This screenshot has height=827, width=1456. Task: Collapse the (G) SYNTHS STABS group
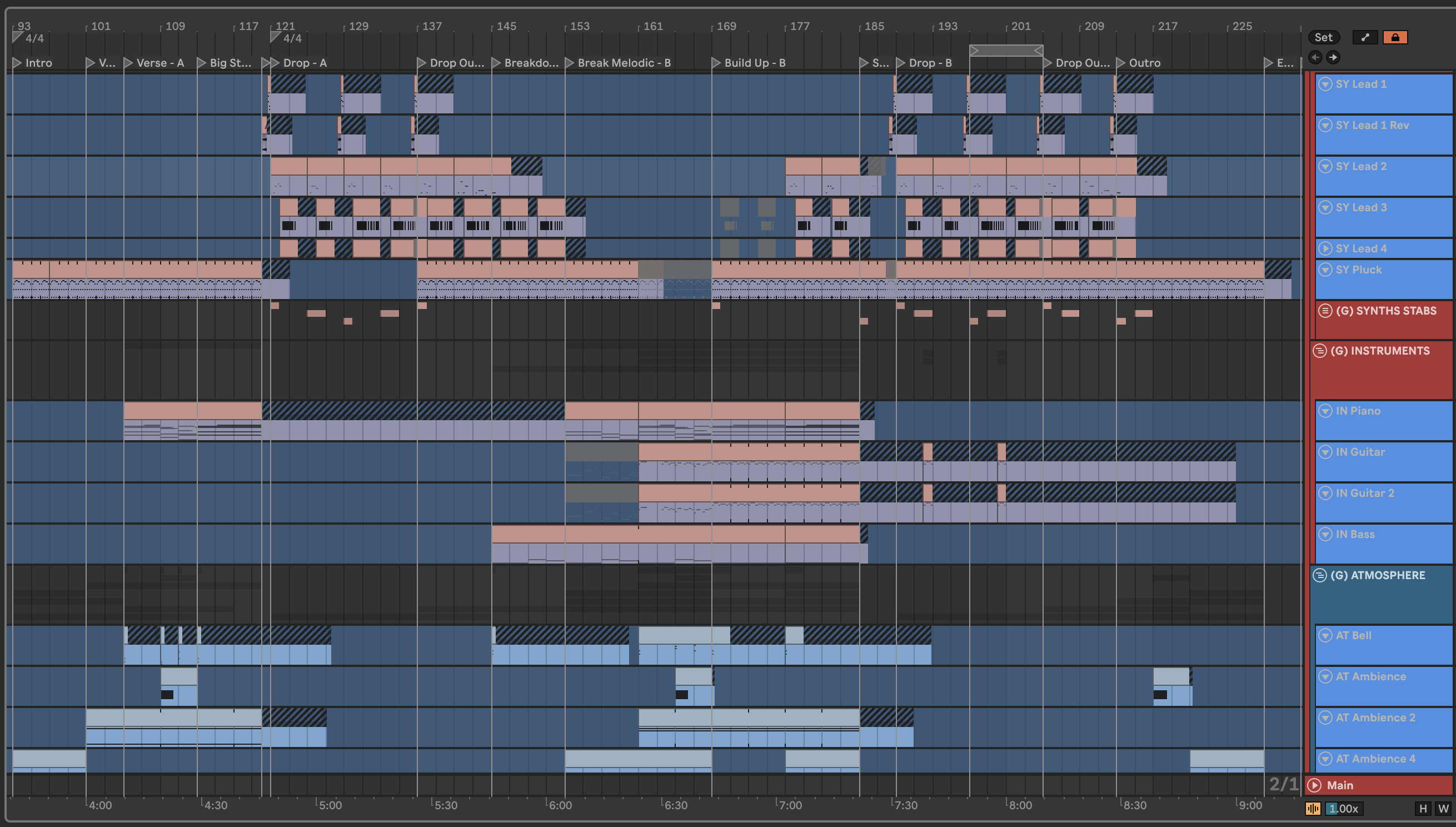(1325, 311)
